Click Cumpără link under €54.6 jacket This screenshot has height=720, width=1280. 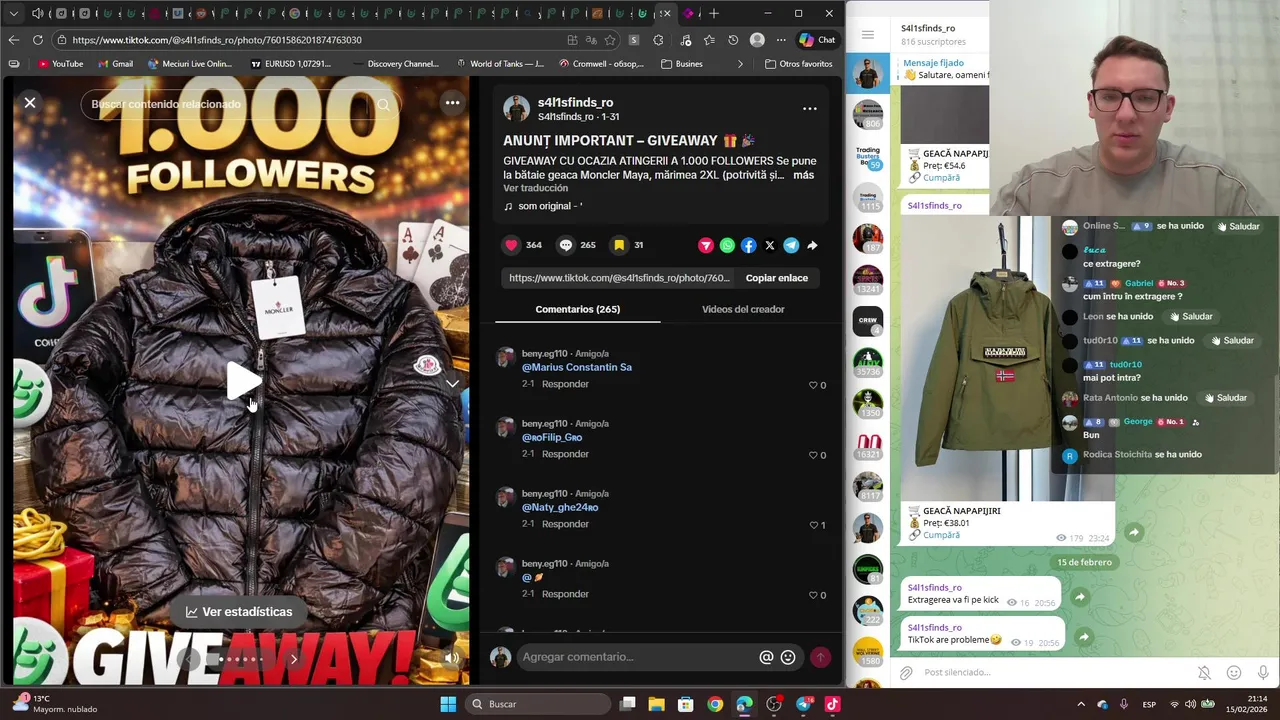point(941,178)
